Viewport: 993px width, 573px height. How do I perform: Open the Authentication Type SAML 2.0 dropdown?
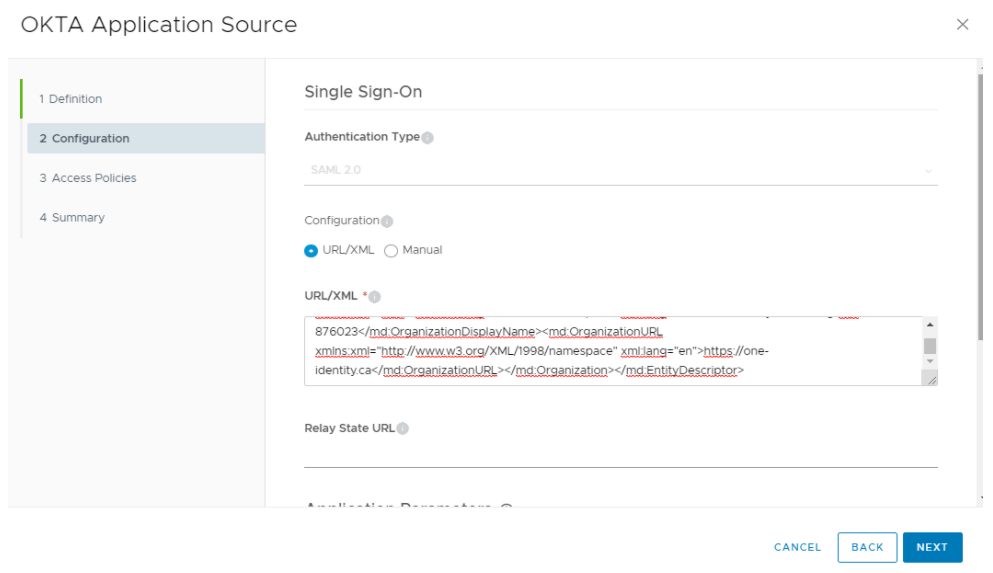click(x=620, y=170)
